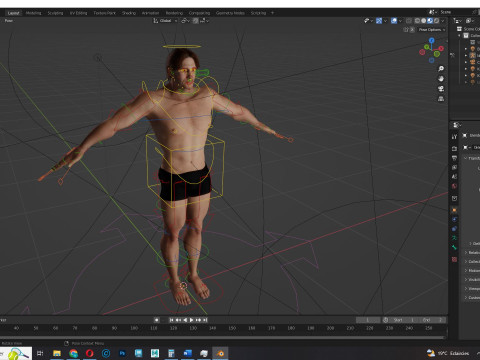Image resolution: width=480 pixels, height=360 pixels.
Task: Open the Armature data properties tab
Action: (454, 238)
